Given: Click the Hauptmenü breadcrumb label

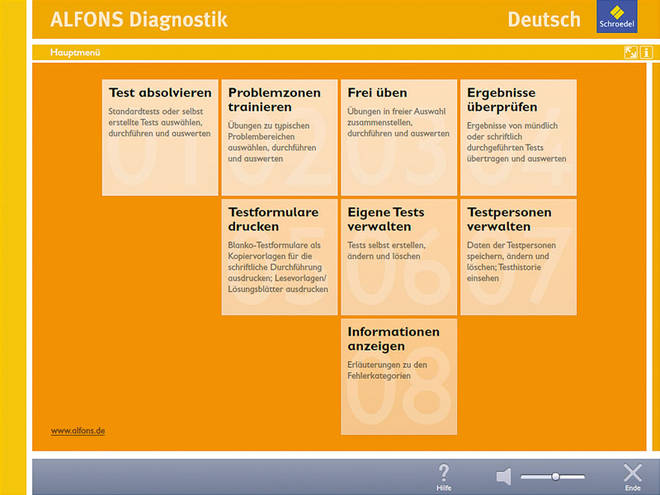Looking at the screenshot, I should tap(75, 52).
